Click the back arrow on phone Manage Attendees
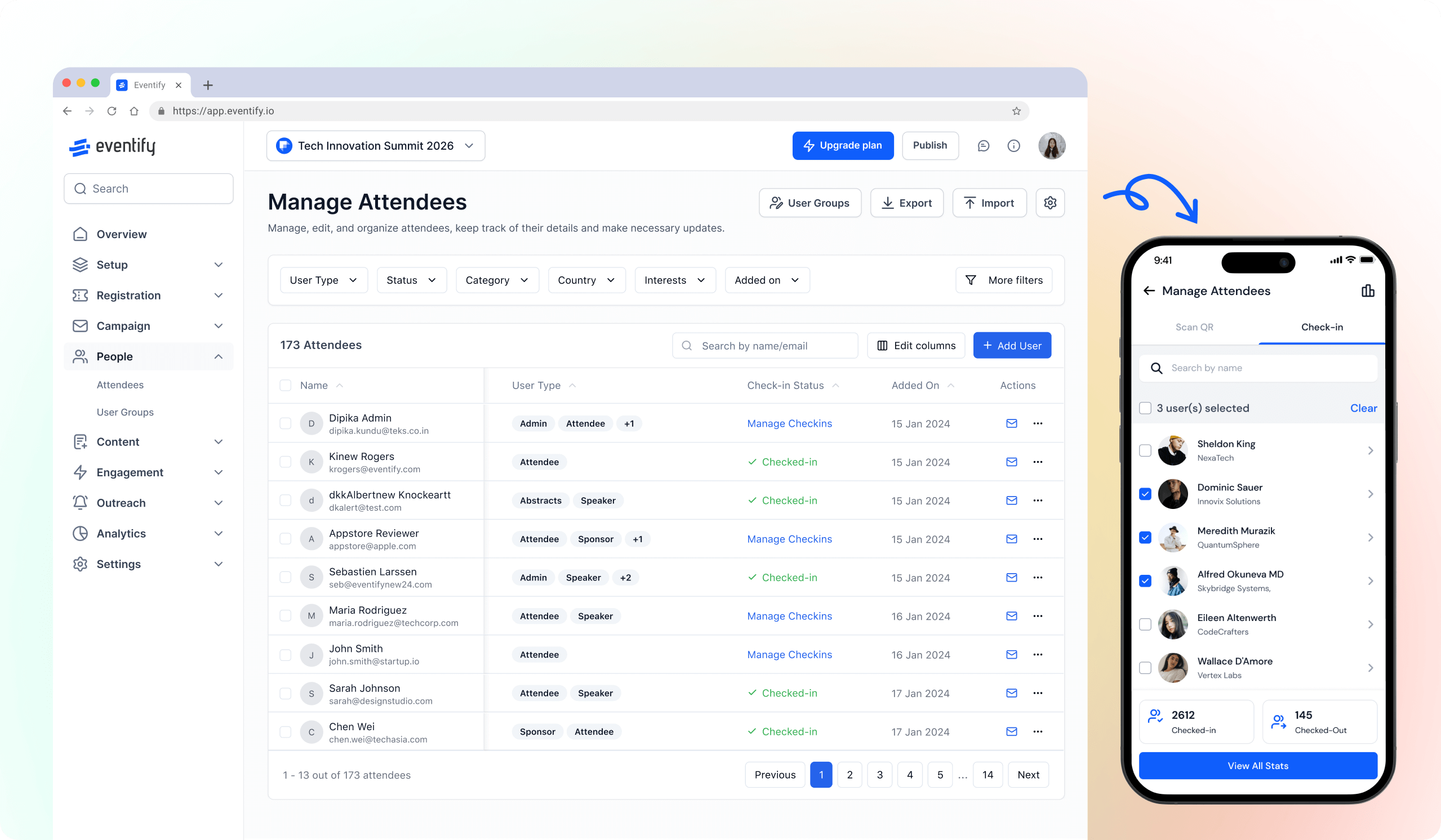 click(x=1149, y=291)
